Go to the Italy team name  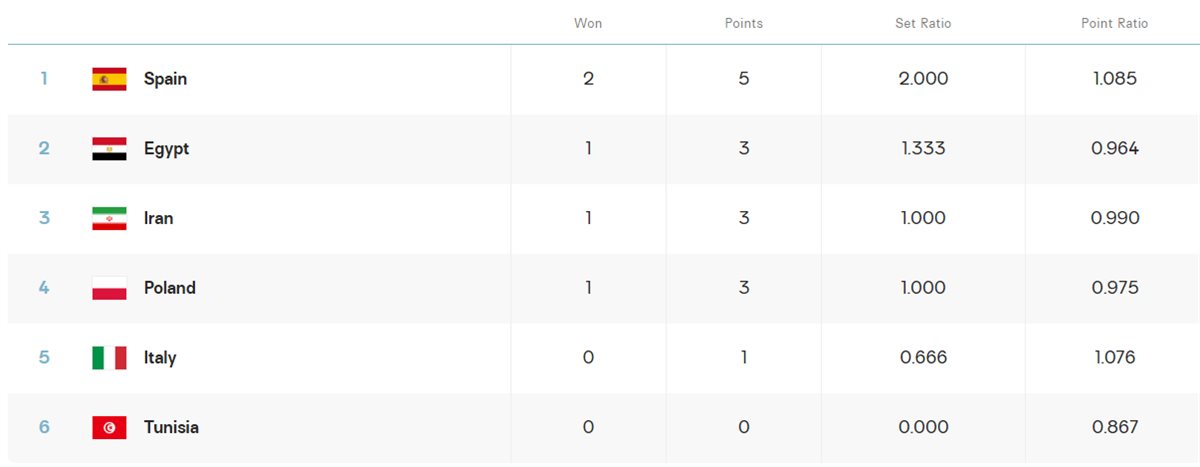(160, 358)
